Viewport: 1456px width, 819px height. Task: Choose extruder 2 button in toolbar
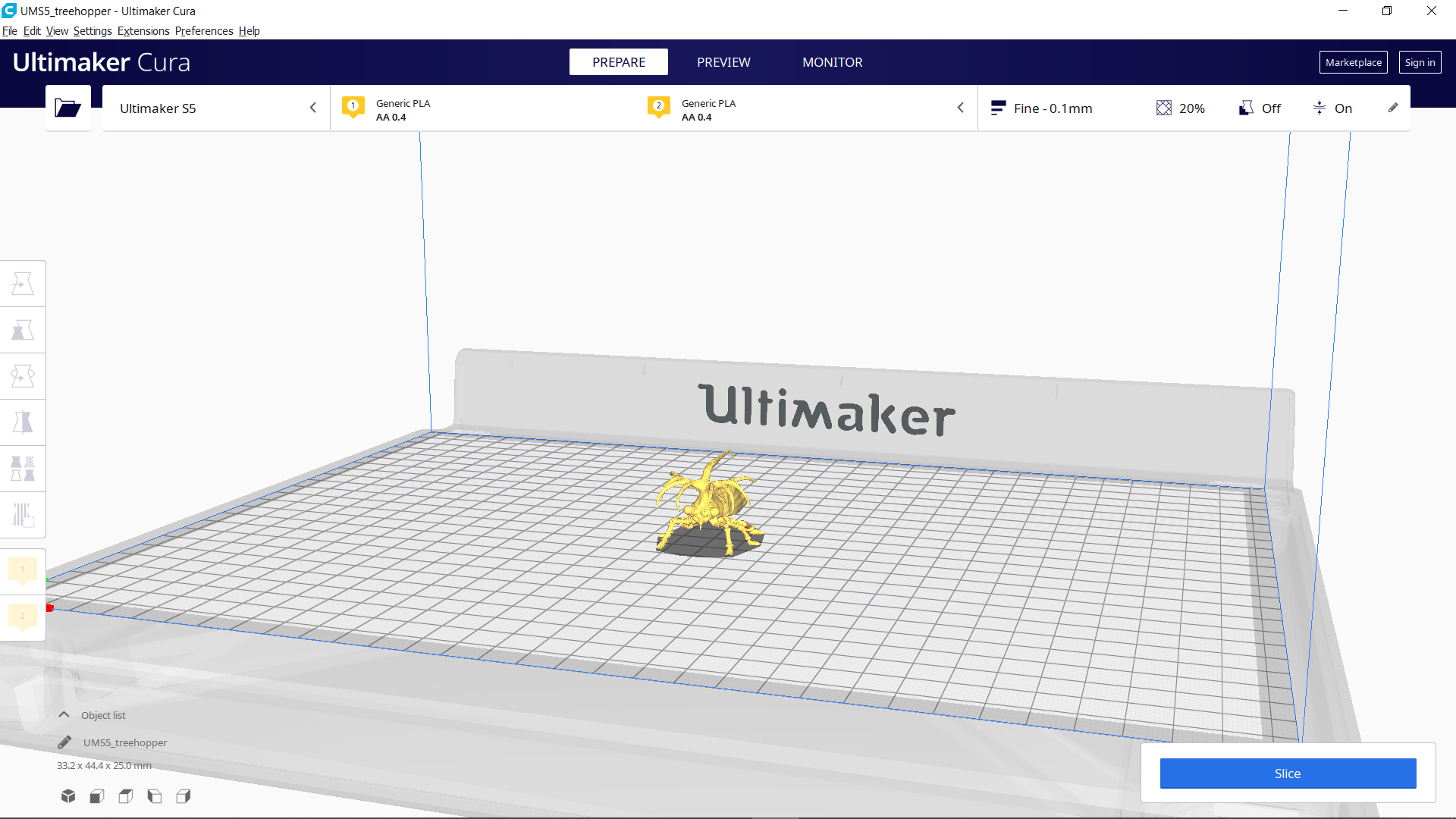(x=23, y=617)
